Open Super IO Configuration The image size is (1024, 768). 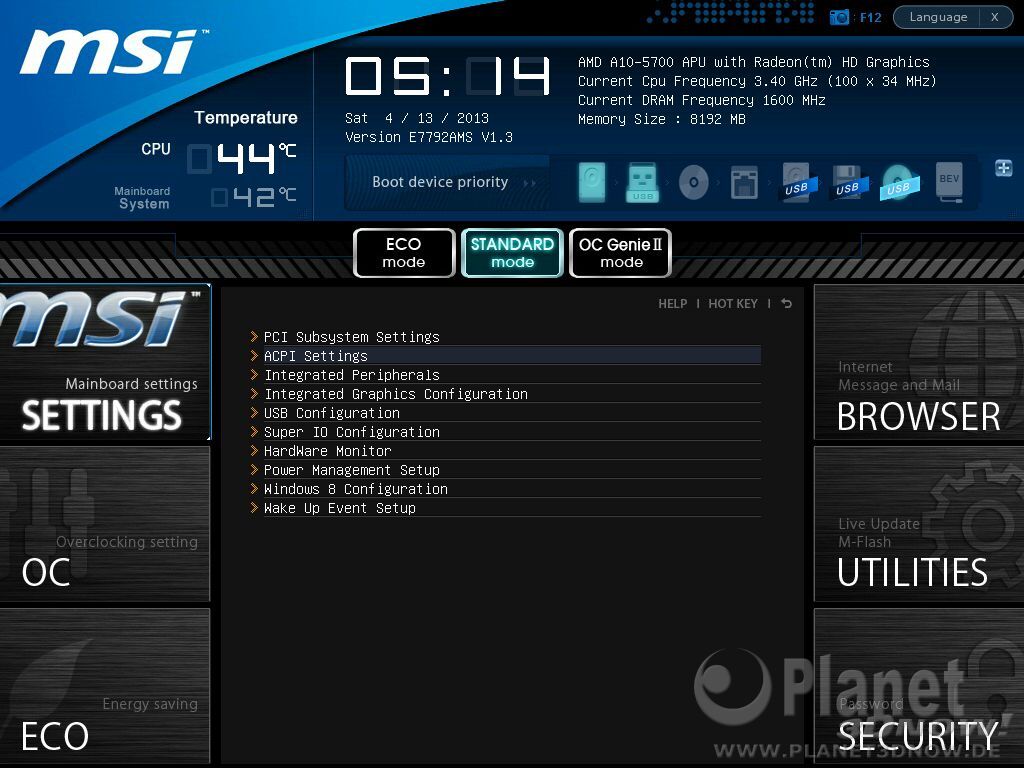pos(505,431)
